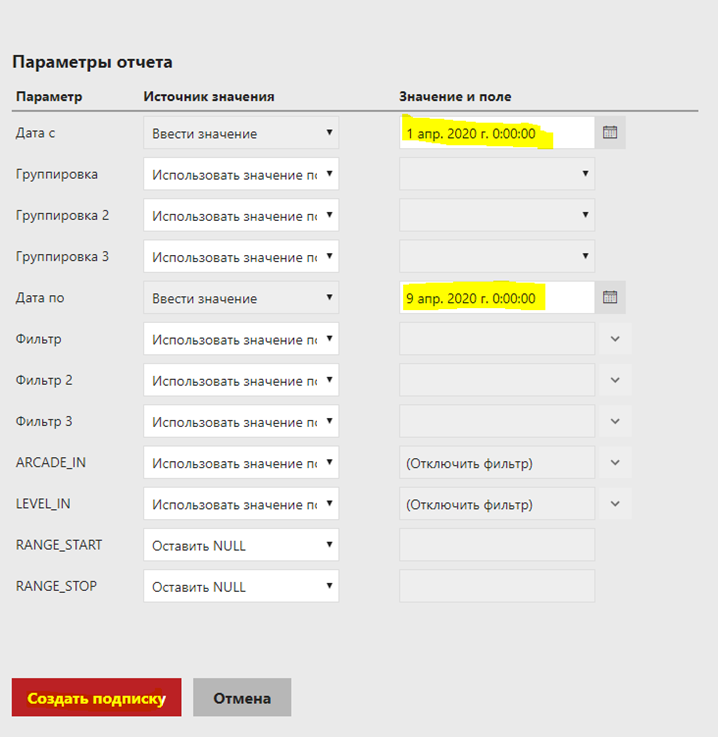Viewport: 718px width, 737px height.
Task: Click the Дата с date field
Action: [x=497, y=133]
